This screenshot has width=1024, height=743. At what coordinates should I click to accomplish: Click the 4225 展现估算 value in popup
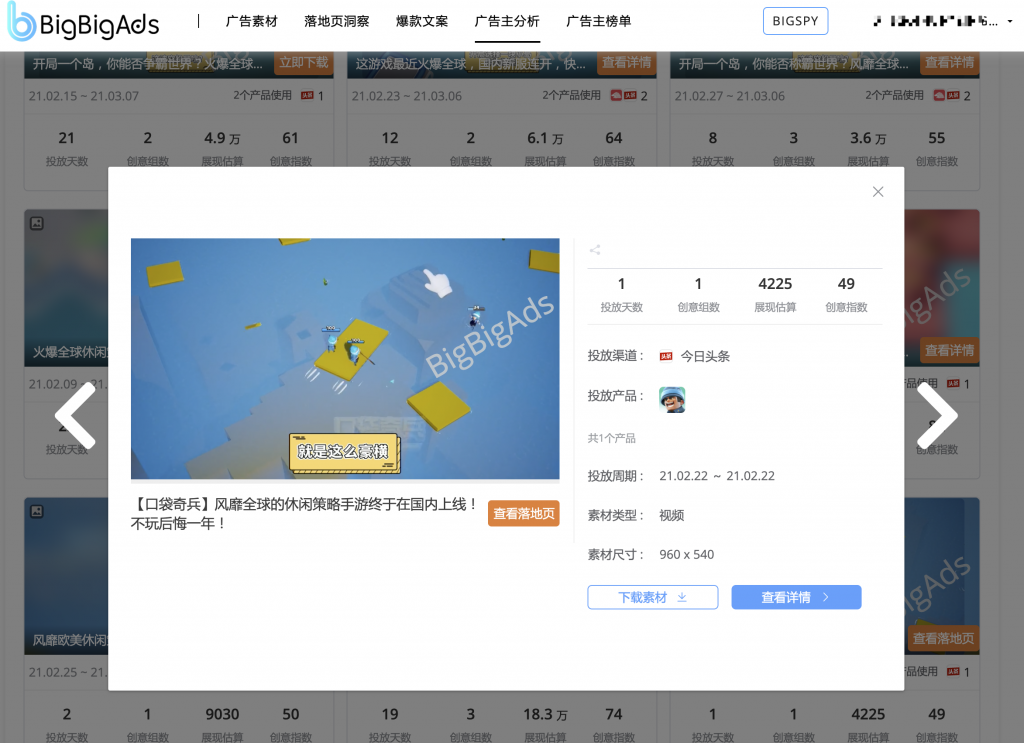pos(775,284)
